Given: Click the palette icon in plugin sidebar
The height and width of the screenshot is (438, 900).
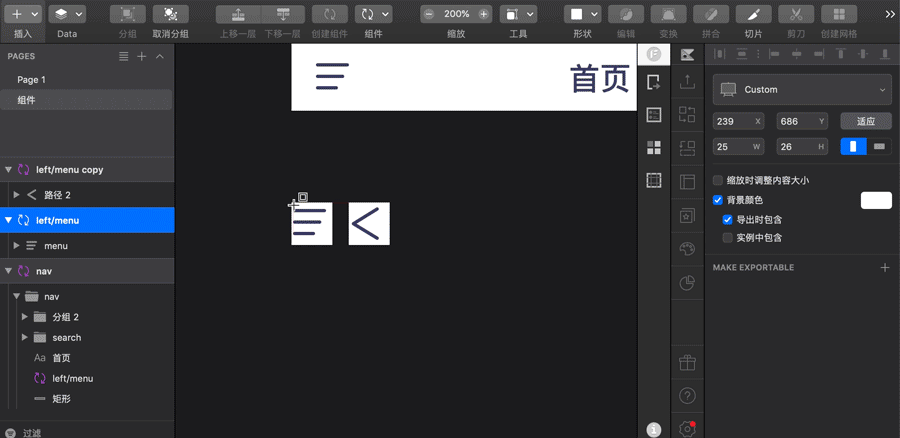Looking at the screenshot, I should click(x=687, y=249).
